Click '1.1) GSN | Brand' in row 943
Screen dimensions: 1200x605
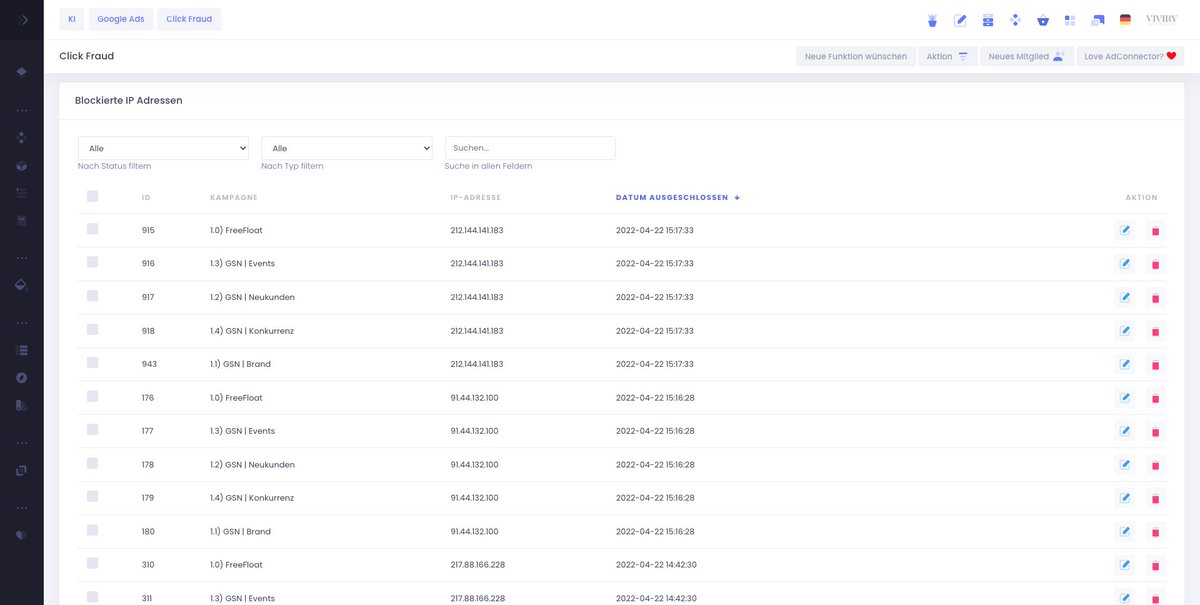pos(240,364)
